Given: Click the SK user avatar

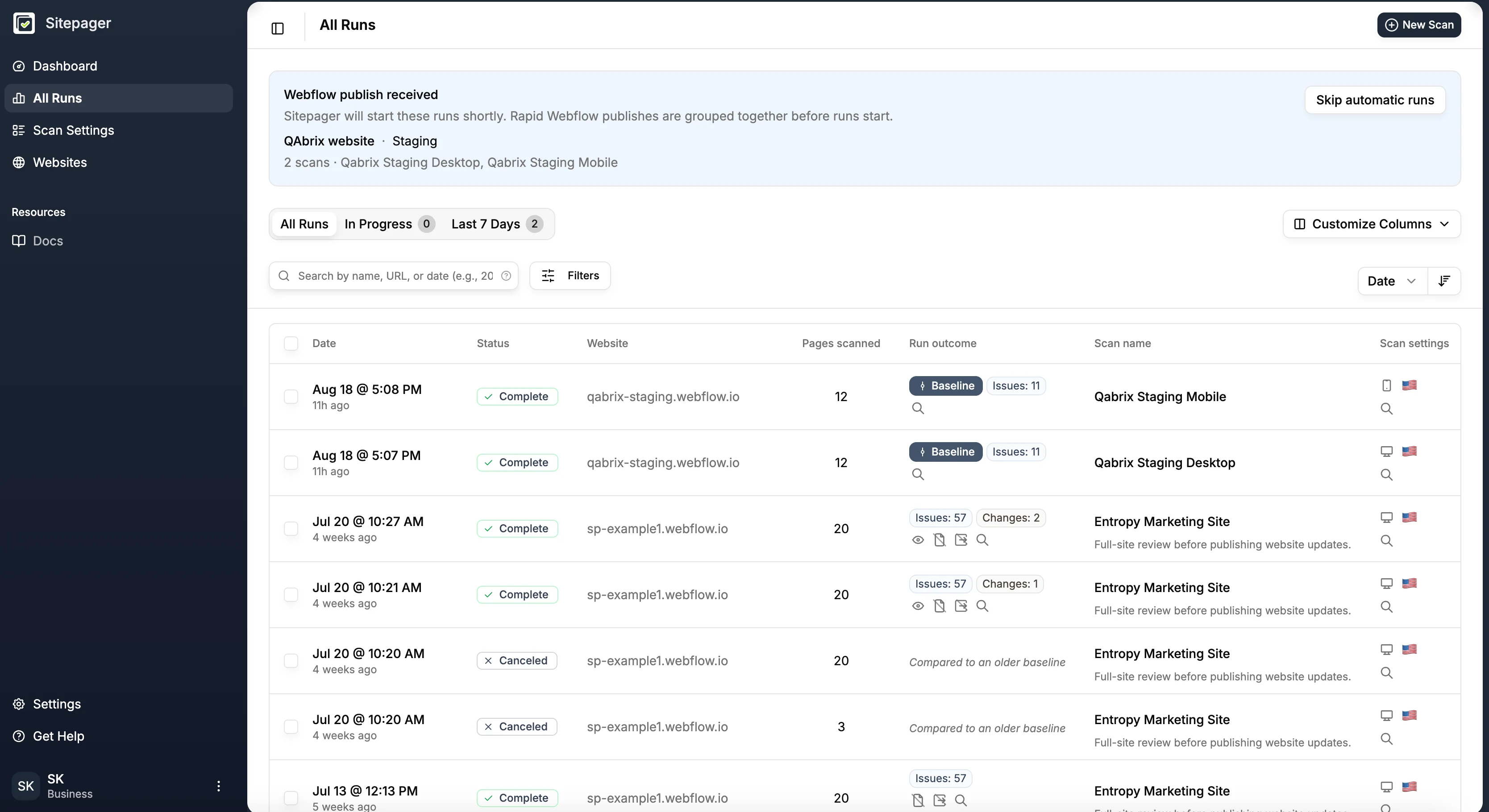Looking at the screenshot, I should pyautogui.click(x=25, y=786).
